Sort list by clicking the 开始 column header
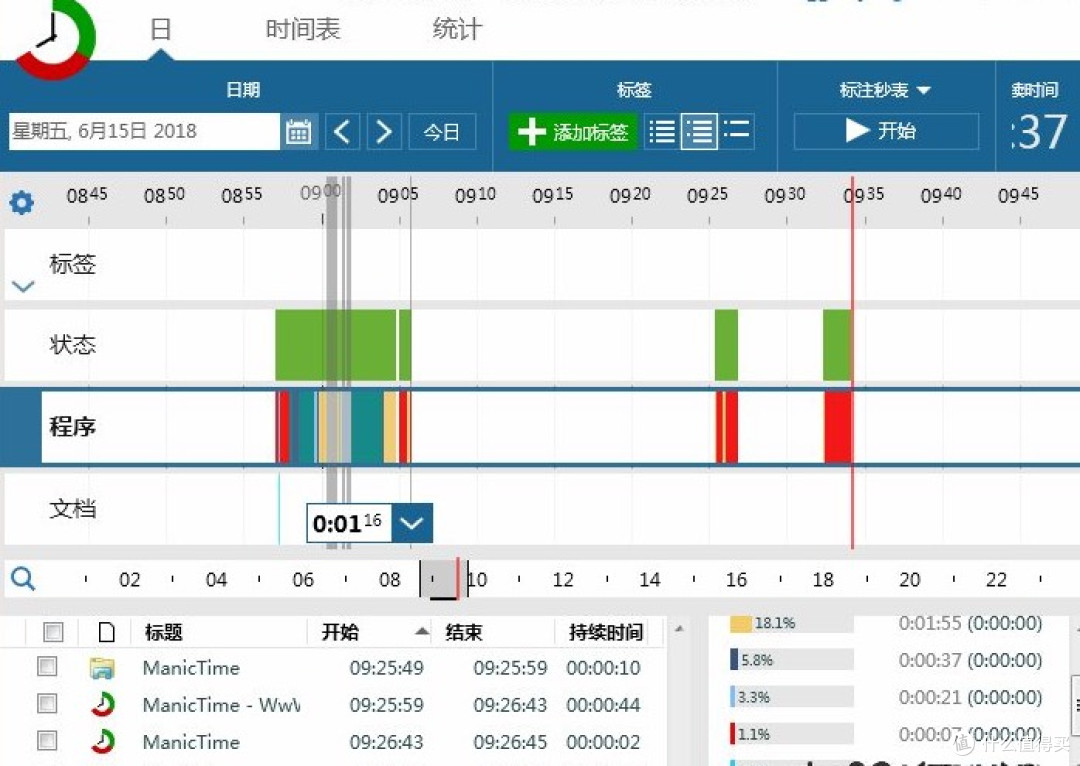The width and height of the screenshot is (1080, 766). [340, 631]
